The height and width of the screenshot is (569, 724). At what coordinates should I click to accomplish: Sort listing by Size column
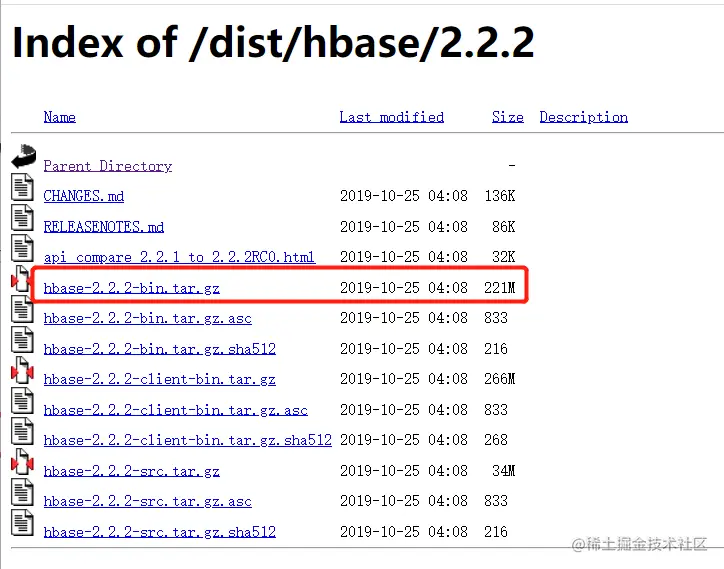tap(507, 117)
